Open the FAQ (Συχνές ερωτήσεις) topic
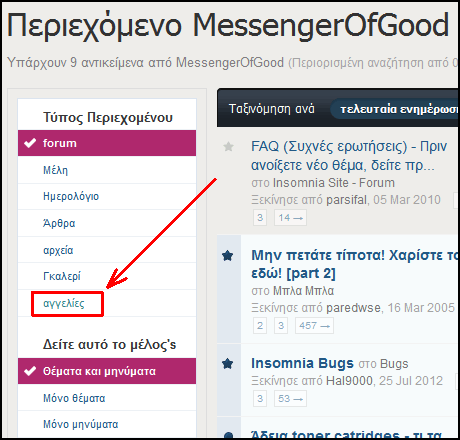 [349, 155]
